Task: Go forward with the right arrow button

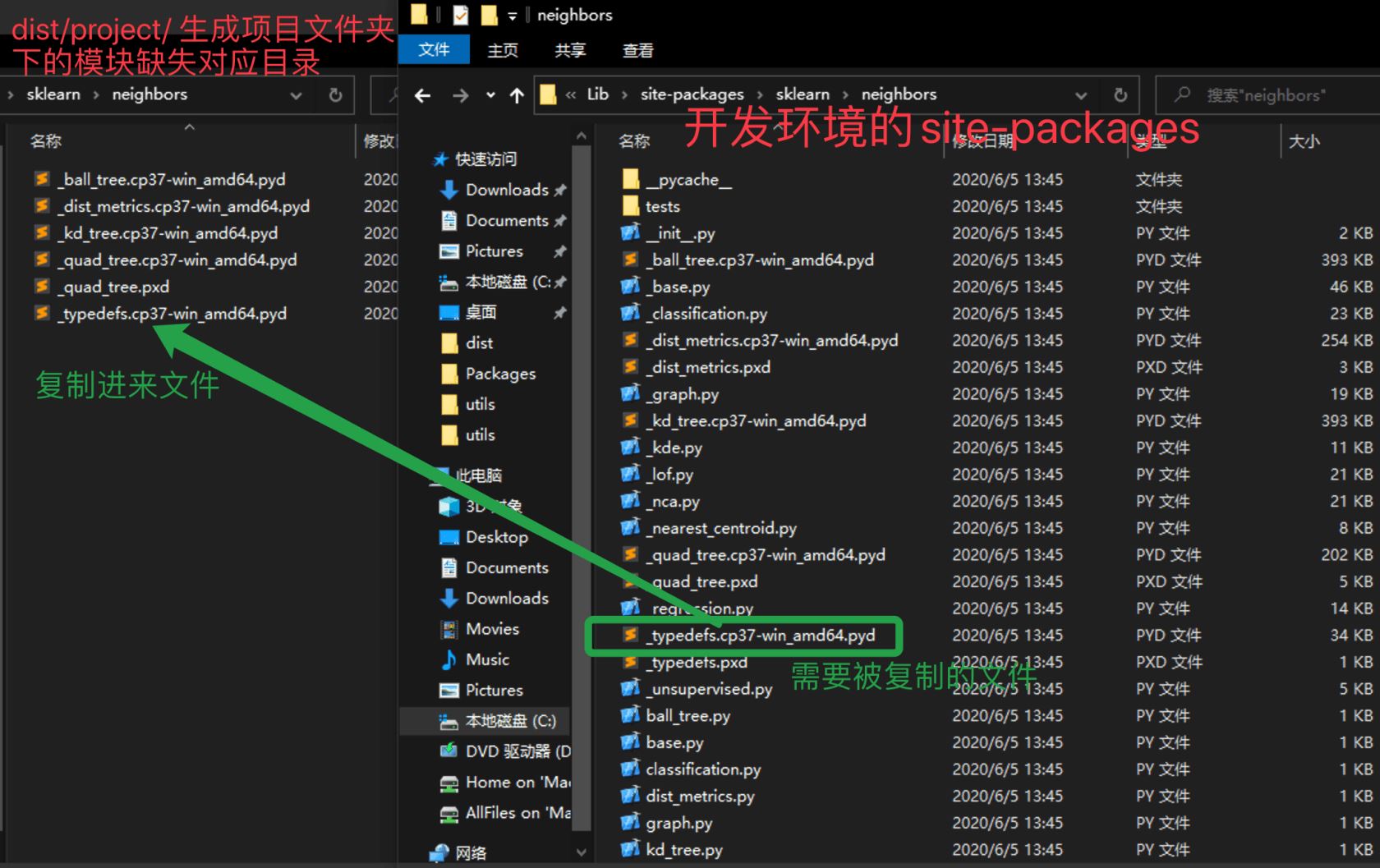Action: (x=461, y=95)
